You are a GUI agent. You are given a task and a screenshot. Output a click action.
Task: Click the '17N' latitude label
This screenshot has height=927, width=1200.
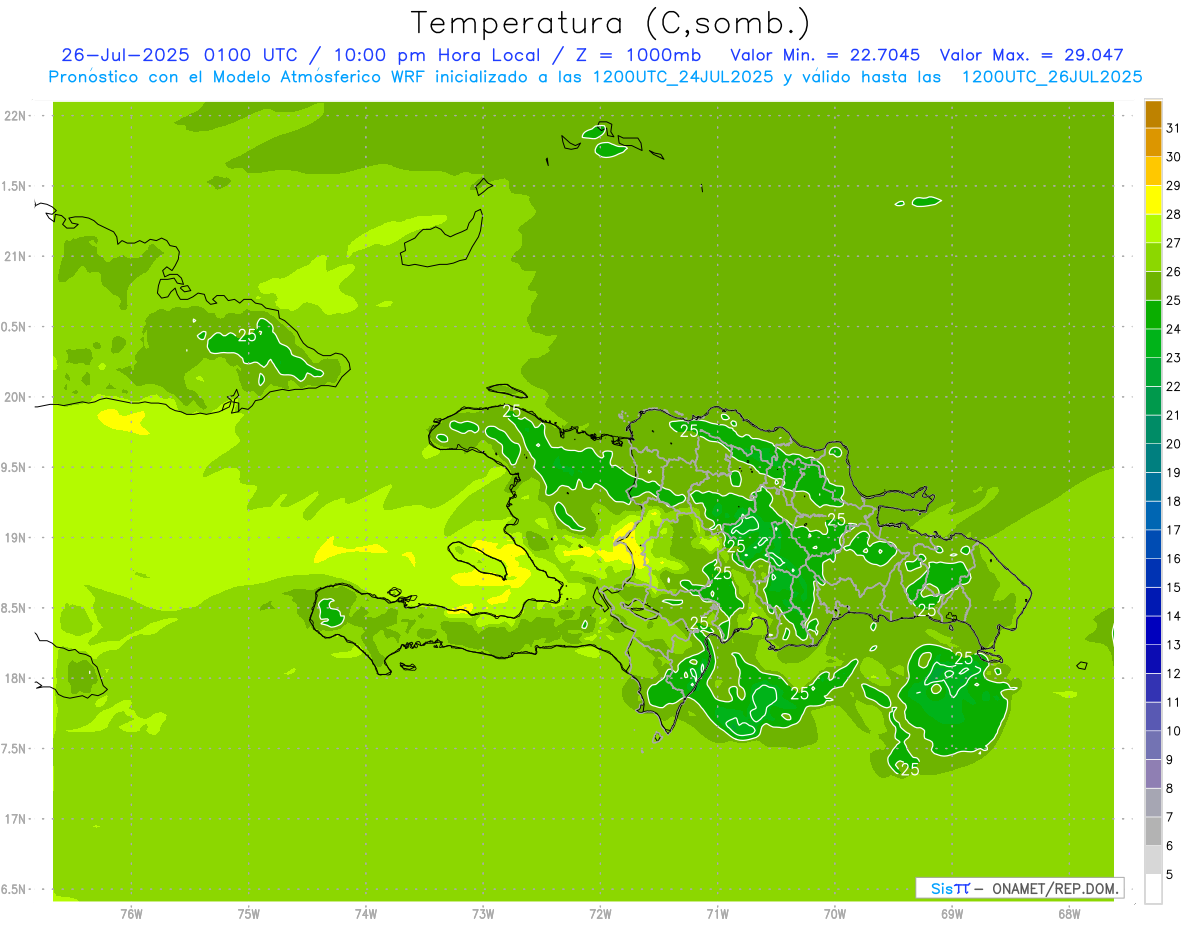17,819
